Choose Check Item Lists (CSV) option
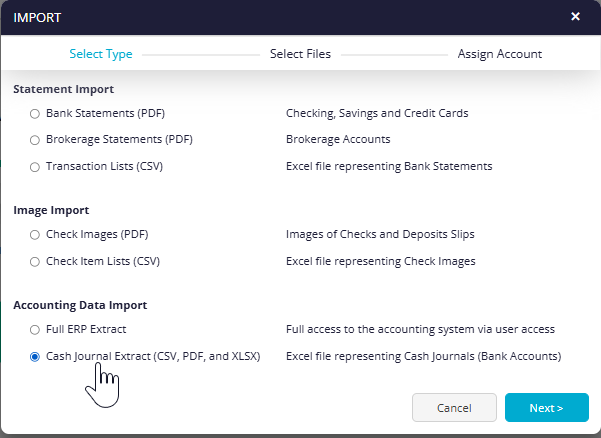This screenshot has height=438, width=601. [x=35, y=262]
